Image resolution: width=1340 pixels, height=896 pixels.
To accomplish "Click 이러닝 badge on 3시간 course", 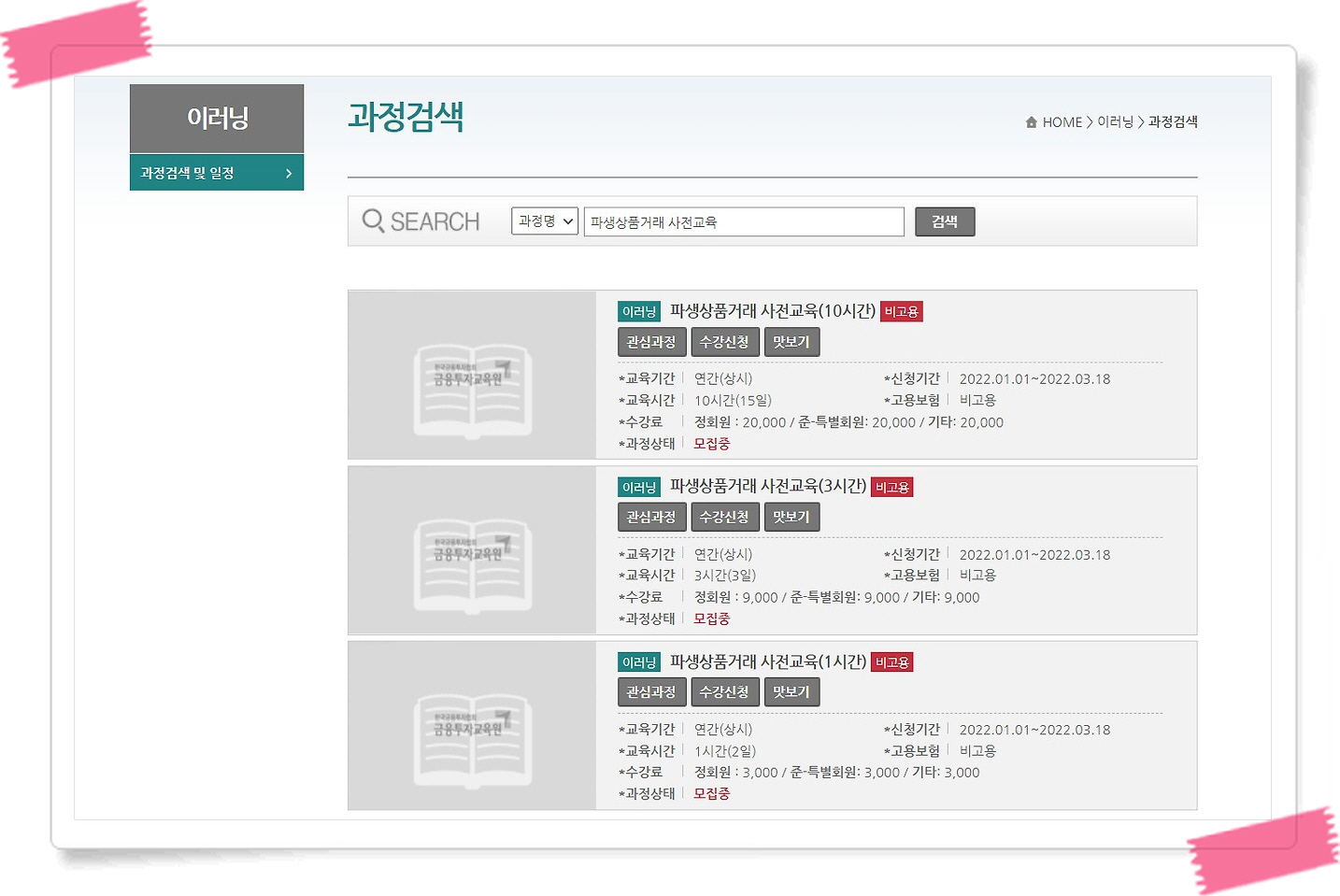I will (639, 488).
